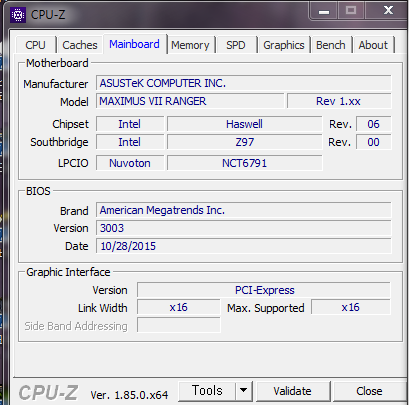The height and width of the screenshot is (405, 409).
Task: Click the Z97 southbridge field
Action: pos(245,142)
